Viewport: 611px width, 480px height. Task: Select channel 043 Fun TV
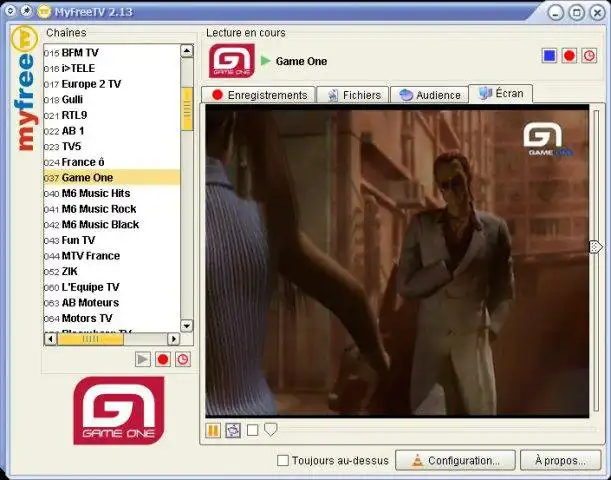coord(111,240)
